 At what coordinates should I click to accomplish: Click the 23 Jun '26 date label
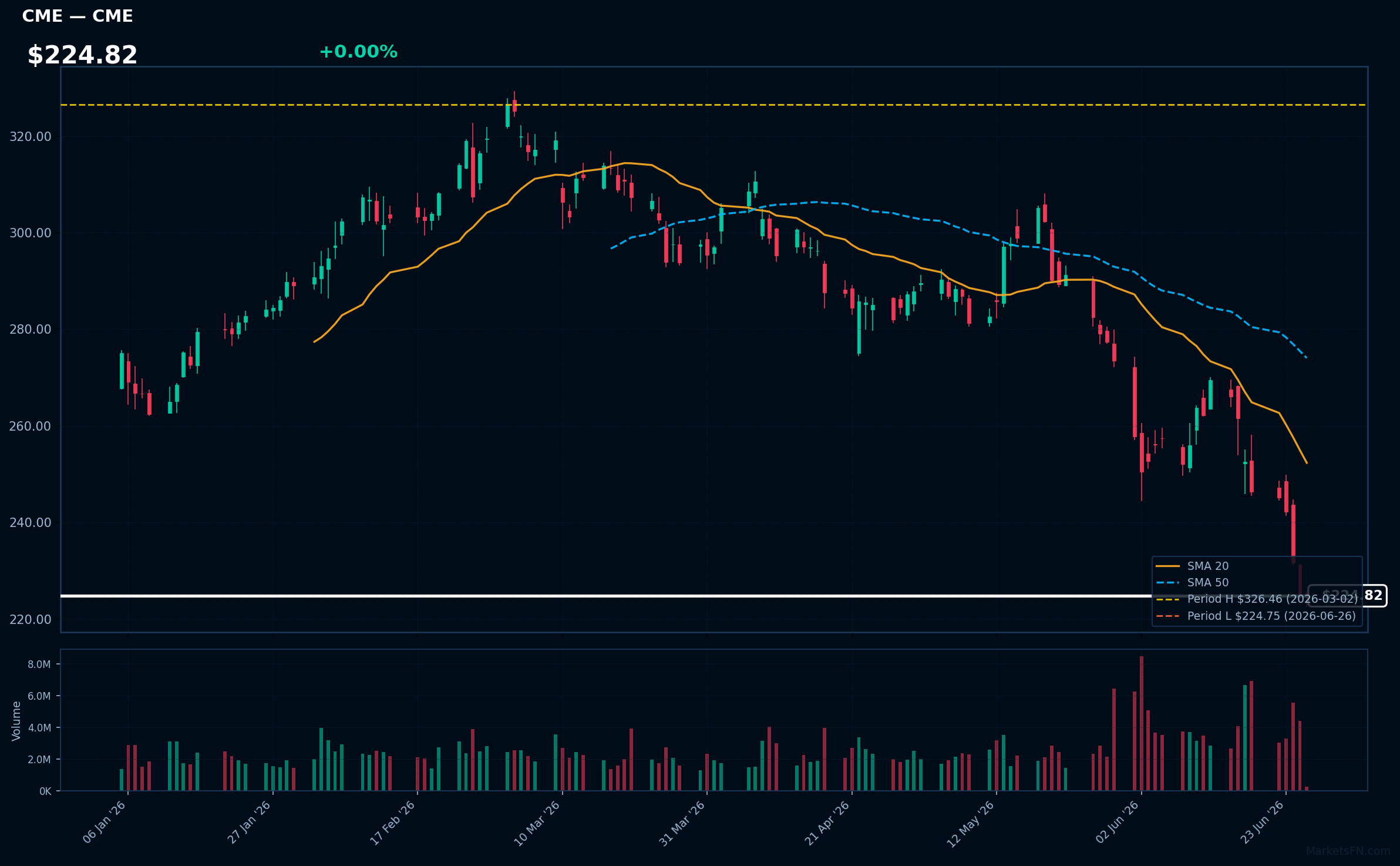[1262, 822]
